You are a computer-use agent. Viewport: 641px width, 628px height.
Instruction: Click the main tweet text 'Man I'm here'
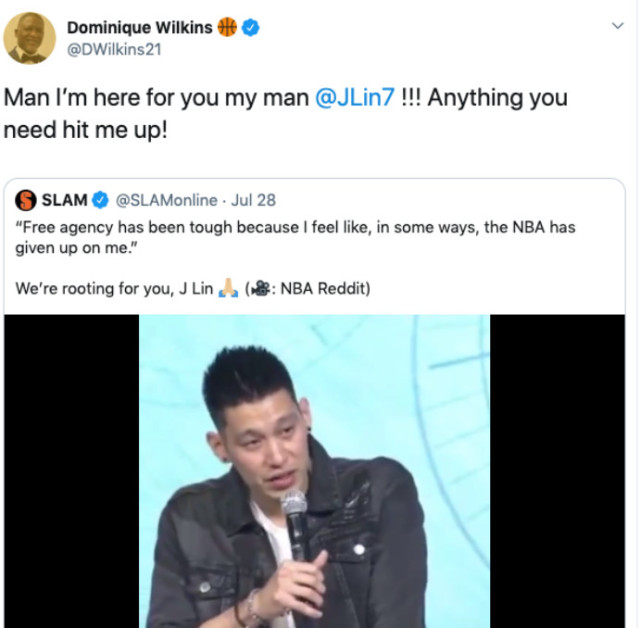click(285, 113)
